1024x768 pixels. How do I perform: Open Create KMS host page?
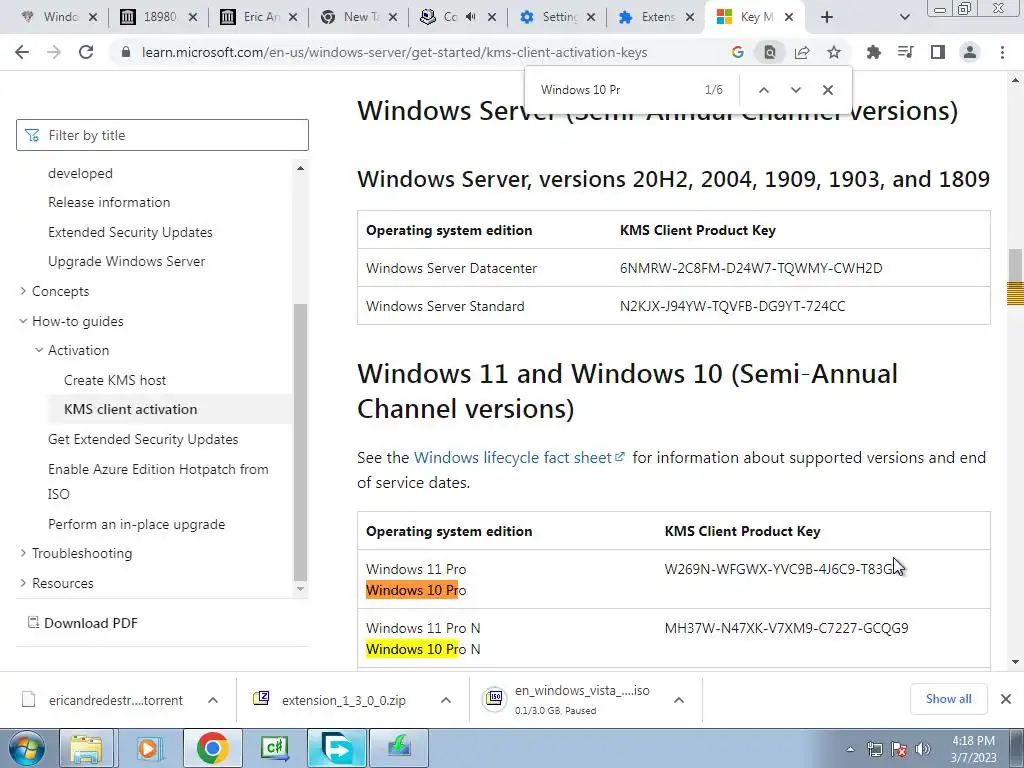(115, 380)
